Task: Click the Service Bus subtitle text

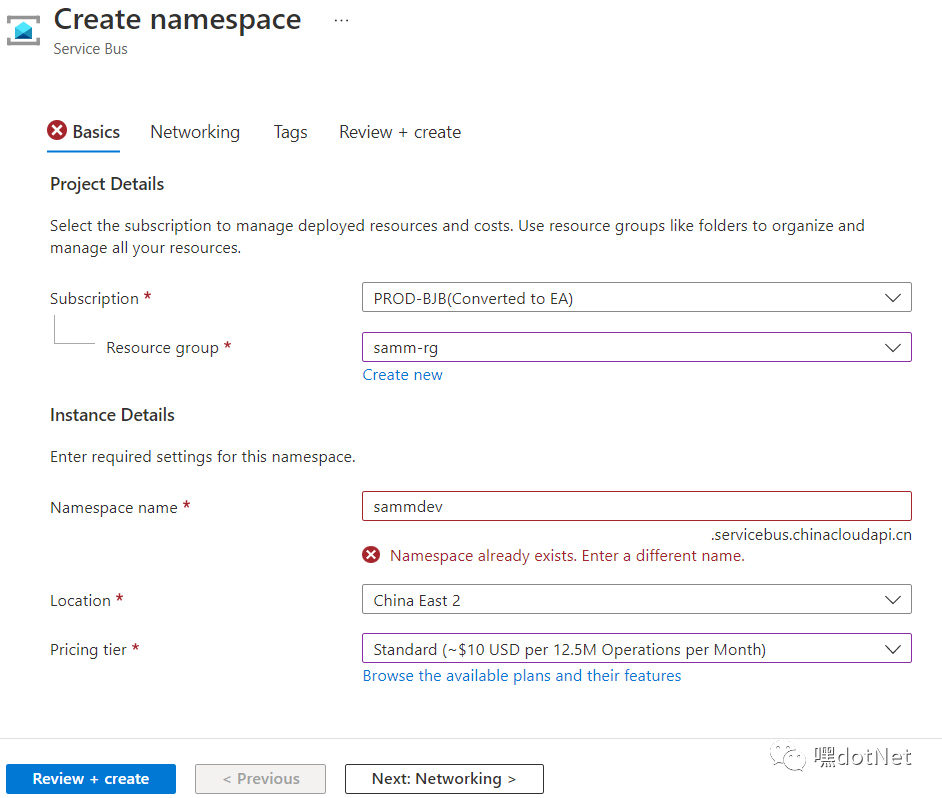Action: coord(90,49)
